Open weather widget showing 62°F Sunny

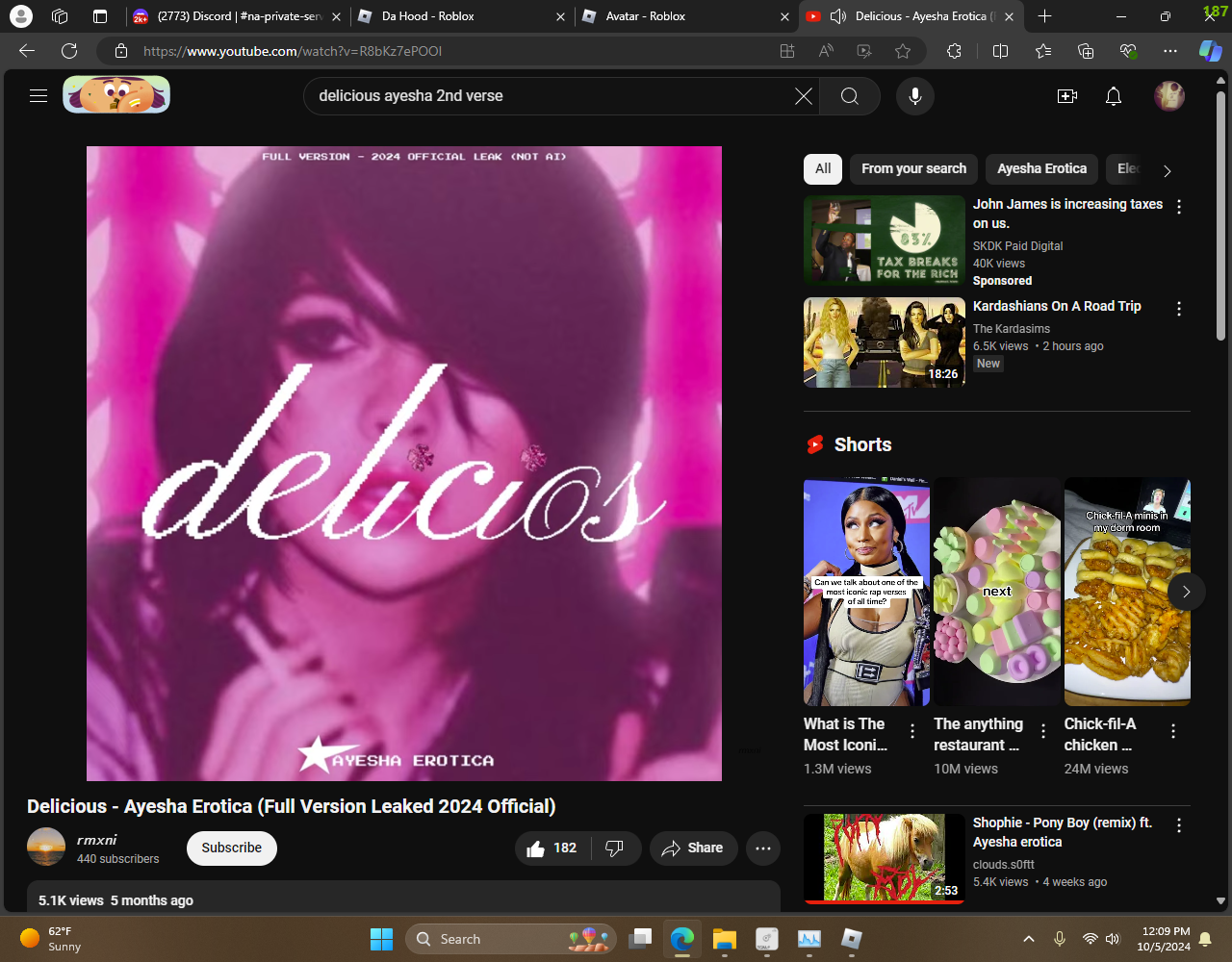point(51,939)
